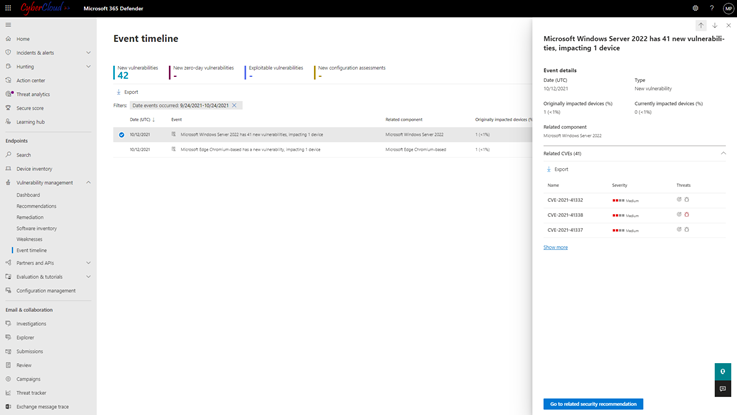Click the Show more link
The image size is (737, 415).
coord(555,247)
